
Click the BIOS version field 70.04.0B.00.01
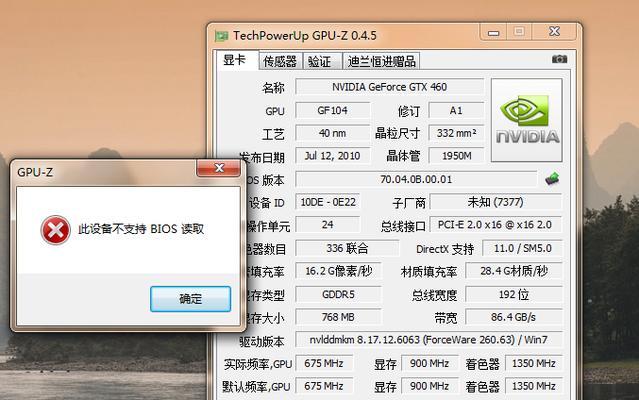(416, 179)
